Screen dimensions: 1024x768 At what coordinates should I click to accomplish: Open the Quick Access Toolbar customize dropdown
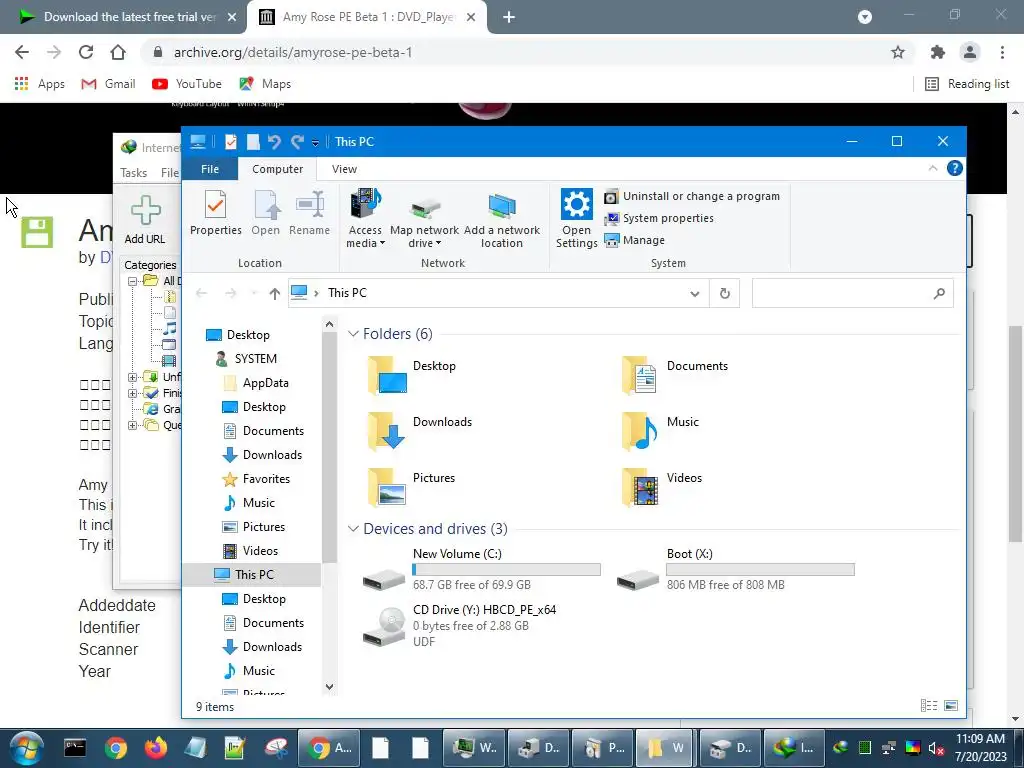[315, 142]
